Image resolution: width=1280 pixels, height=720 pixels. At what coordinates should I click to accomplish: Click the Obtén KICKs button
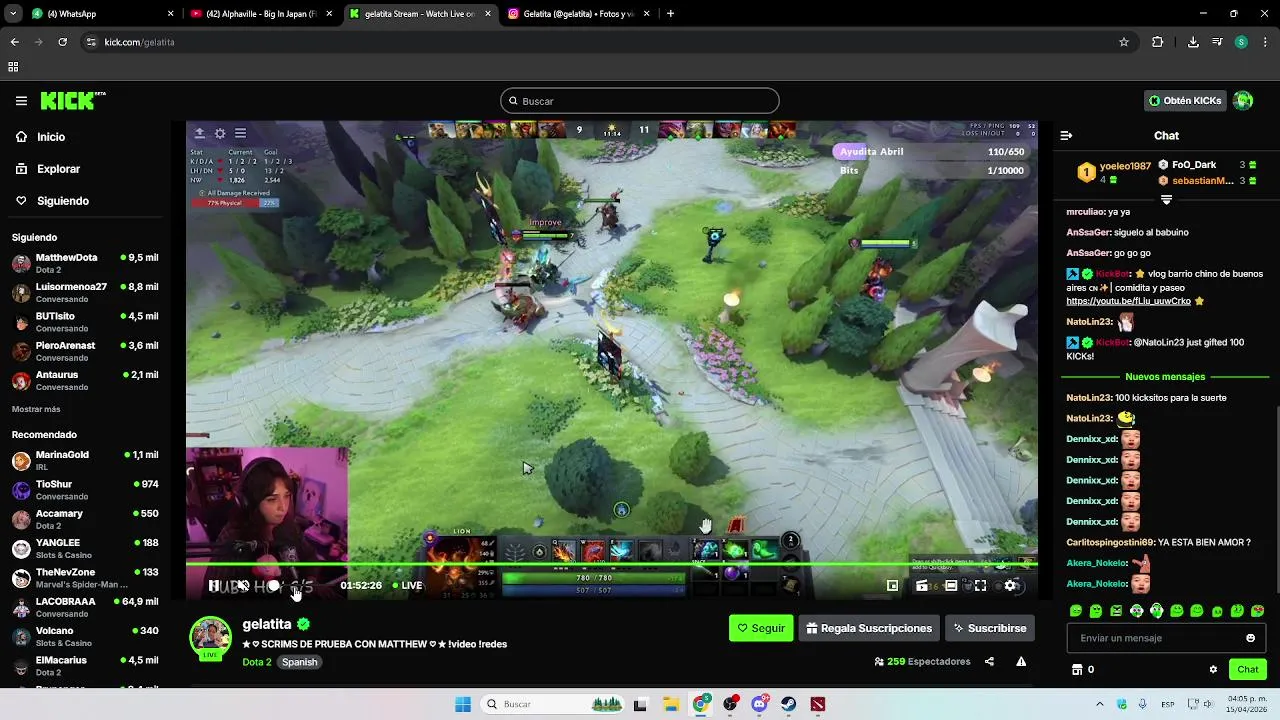[1185, 100]
